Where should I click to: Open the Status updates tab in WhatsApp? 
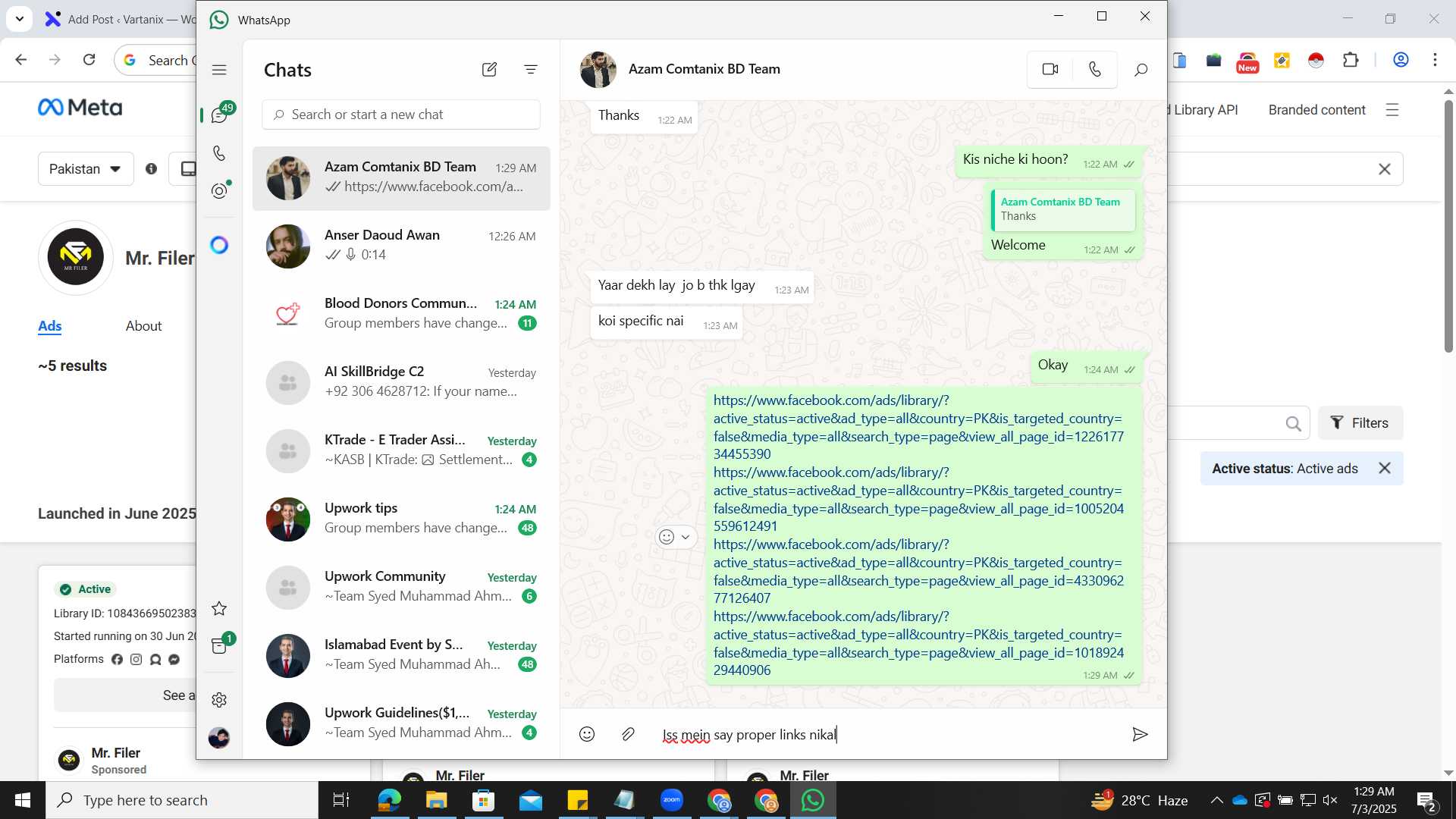tap(219, 190)
